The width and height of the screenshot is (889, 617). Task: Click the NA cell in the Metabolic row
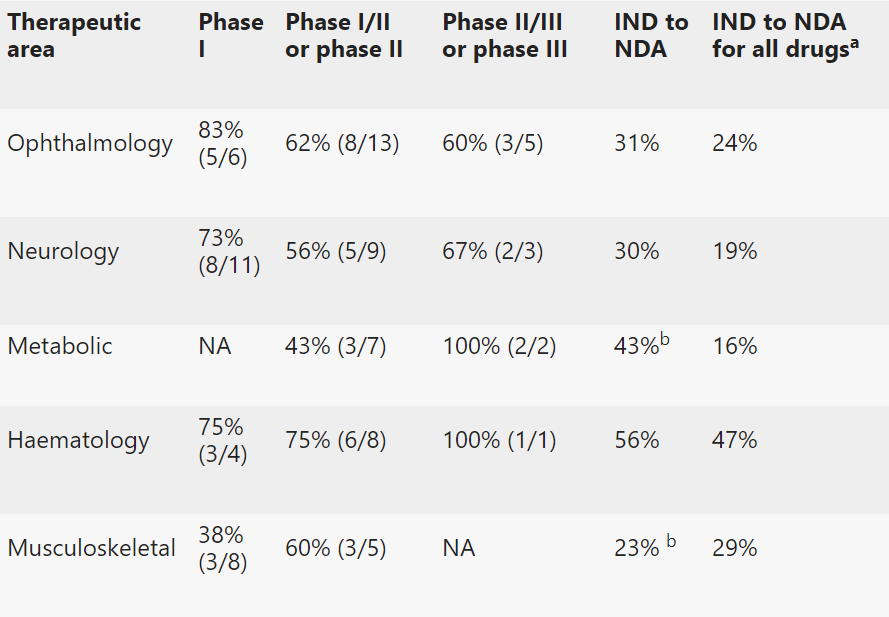[215, 346]
